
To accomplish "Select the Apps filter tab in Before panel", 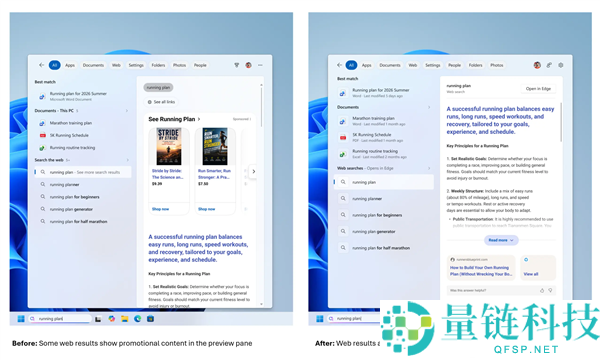I will (x=70, y=65).
